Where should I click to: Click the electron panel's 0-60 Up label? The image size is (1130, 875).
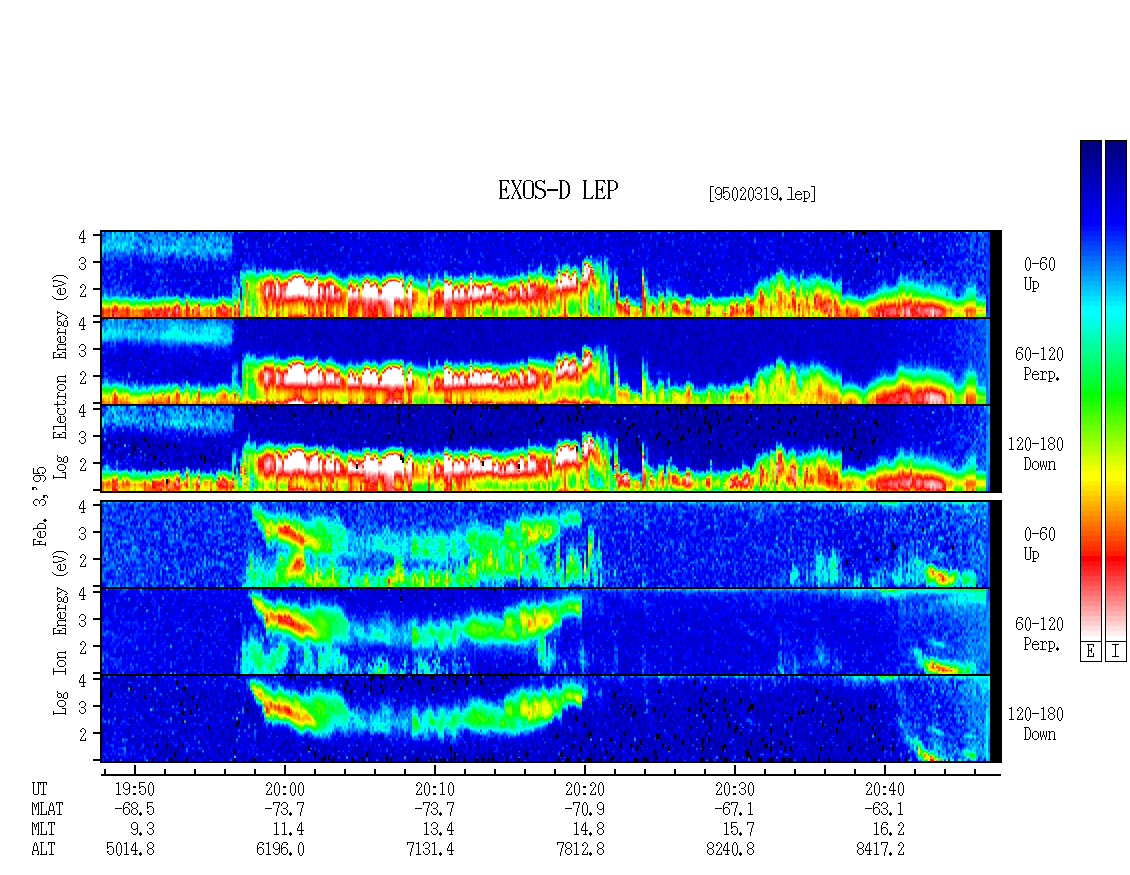click(x=1039, y=274)
